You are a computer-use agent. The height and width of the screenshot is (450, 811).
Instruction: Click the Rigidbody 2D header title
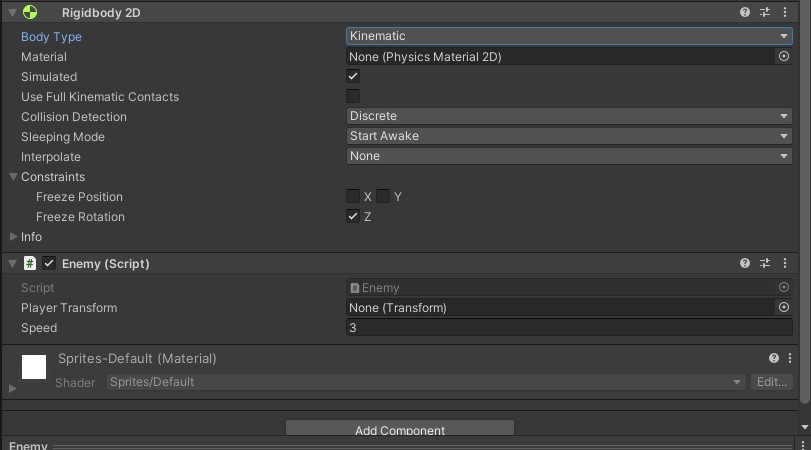101,12
